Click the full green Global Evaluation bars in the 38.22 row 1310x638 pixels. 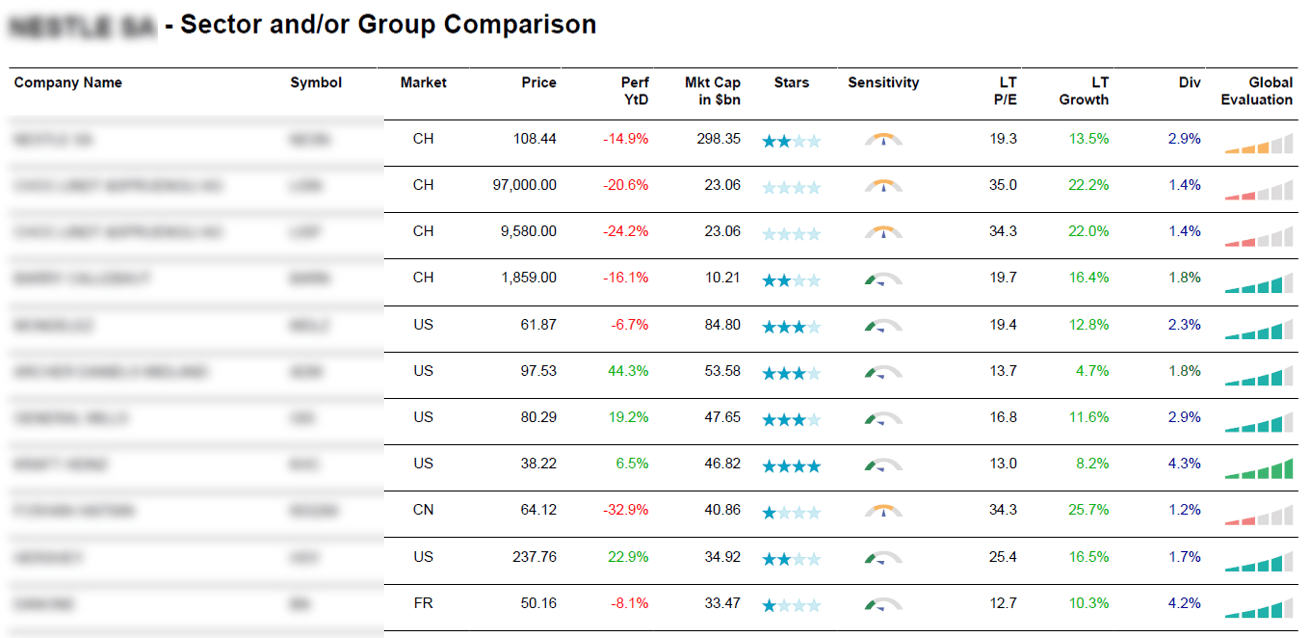1259,468
